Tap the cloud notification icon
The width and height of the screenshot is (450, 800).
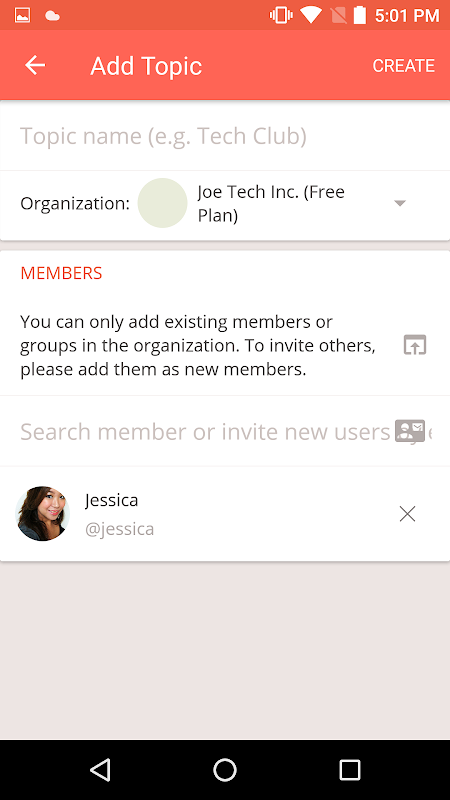tap(53, 16)
